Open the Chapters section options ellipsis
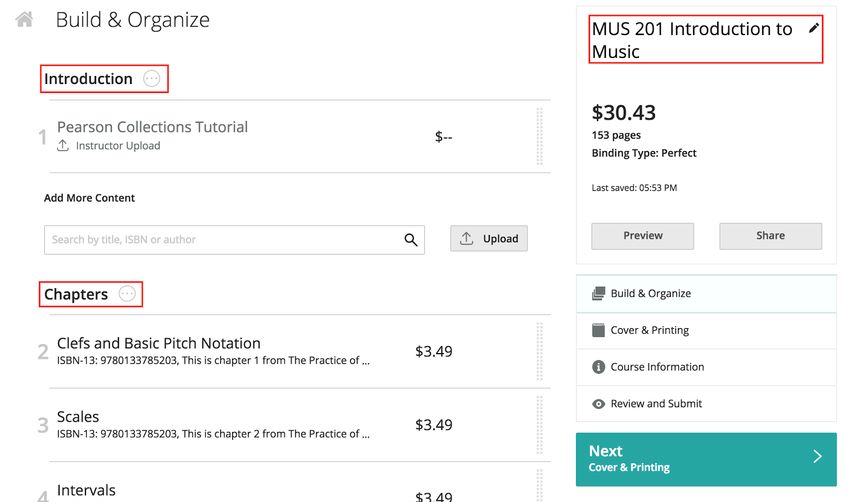Screen dimensions: 850x502 [127, 294]
